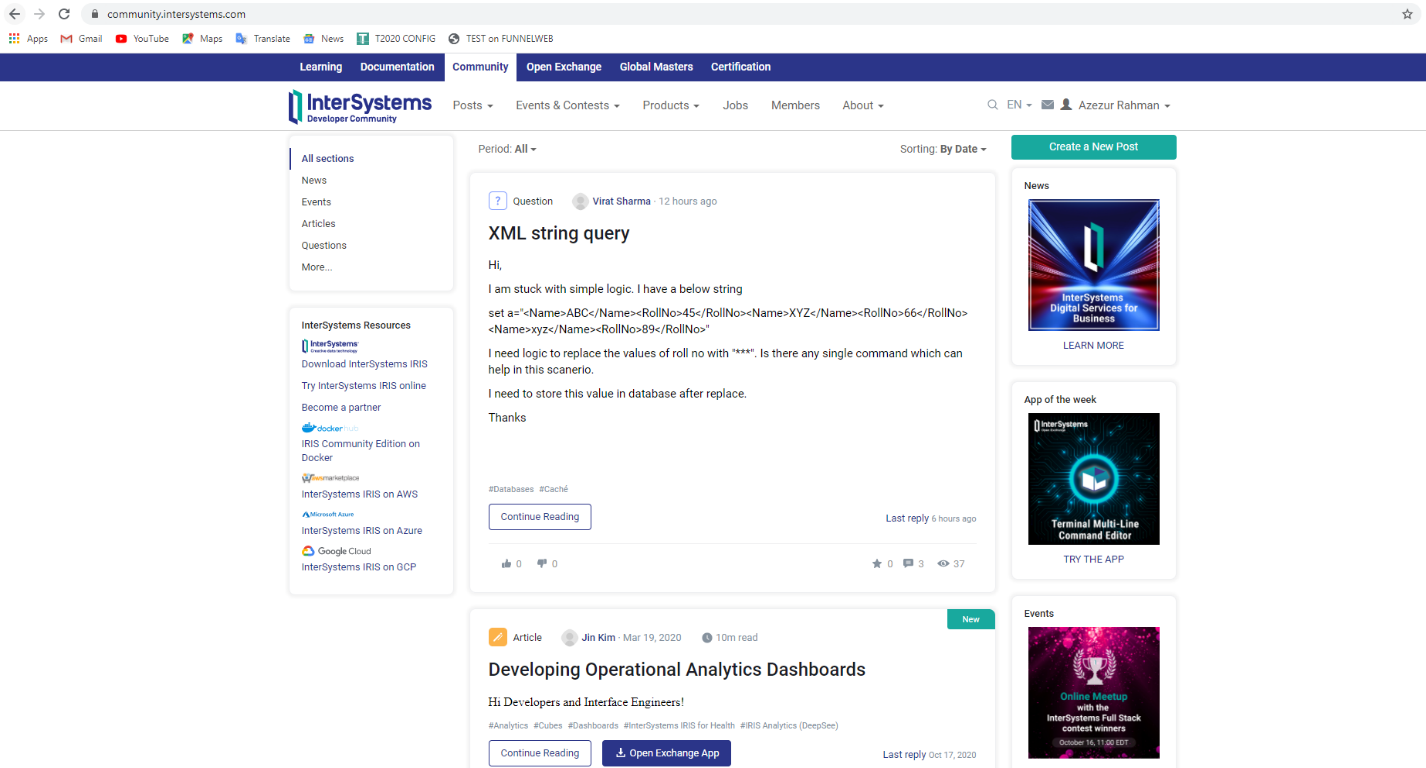Expand the Products dropdown
The image size is (1426, 768).
tap(670, 105)
